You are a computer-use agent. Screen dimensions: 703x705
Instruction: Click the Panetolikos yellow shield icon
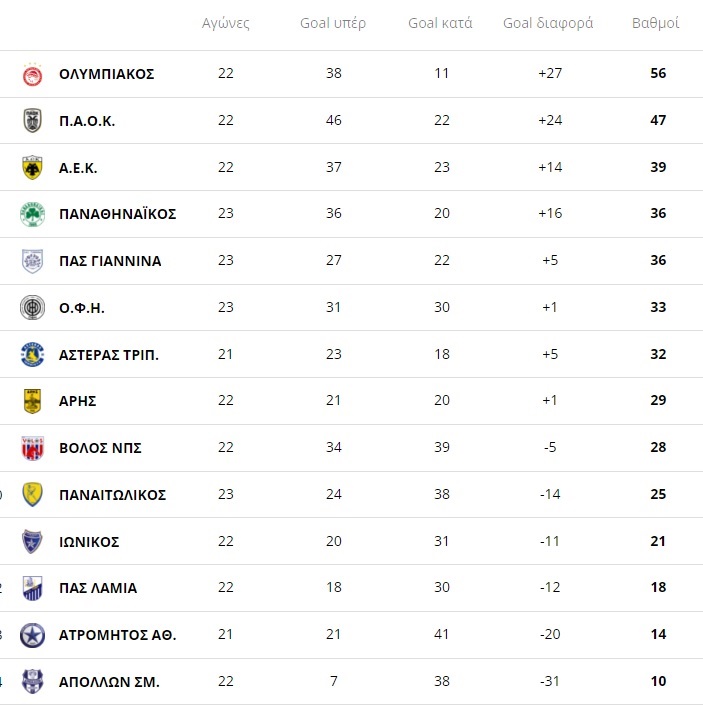pos(32,494)
